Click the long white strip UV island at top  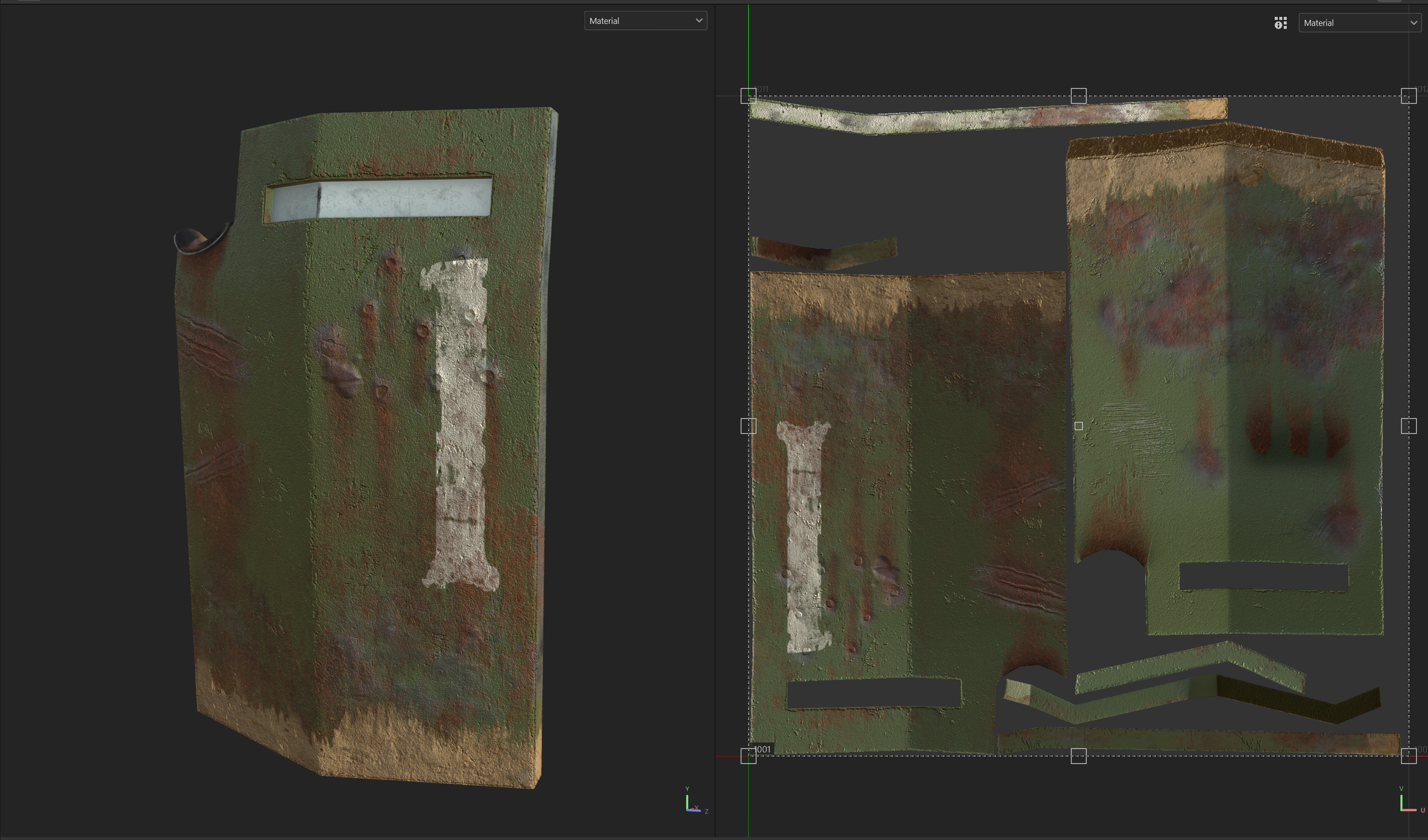[x=988, y=116]
